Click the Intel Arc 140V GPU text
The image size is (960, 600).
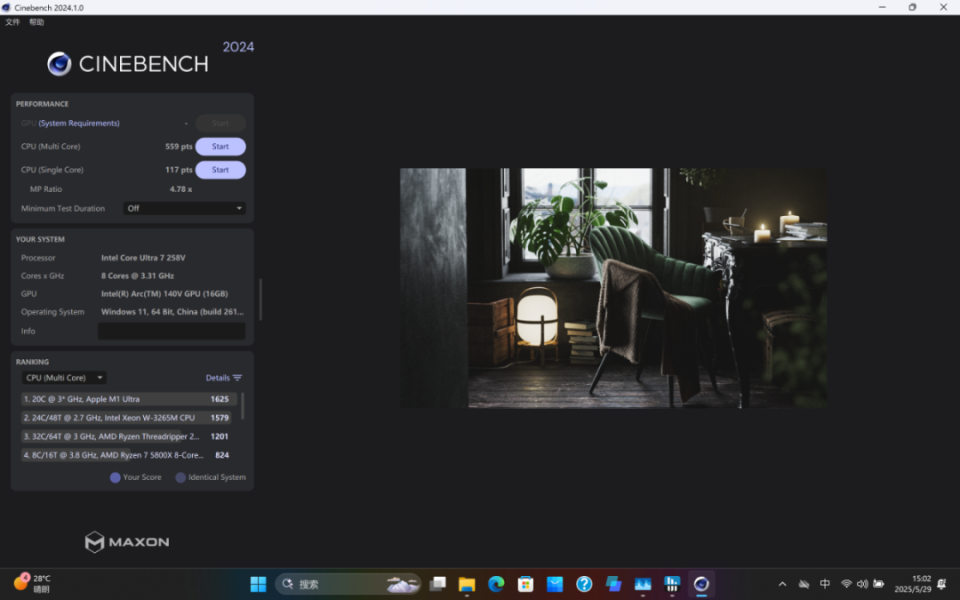(164, 294)
